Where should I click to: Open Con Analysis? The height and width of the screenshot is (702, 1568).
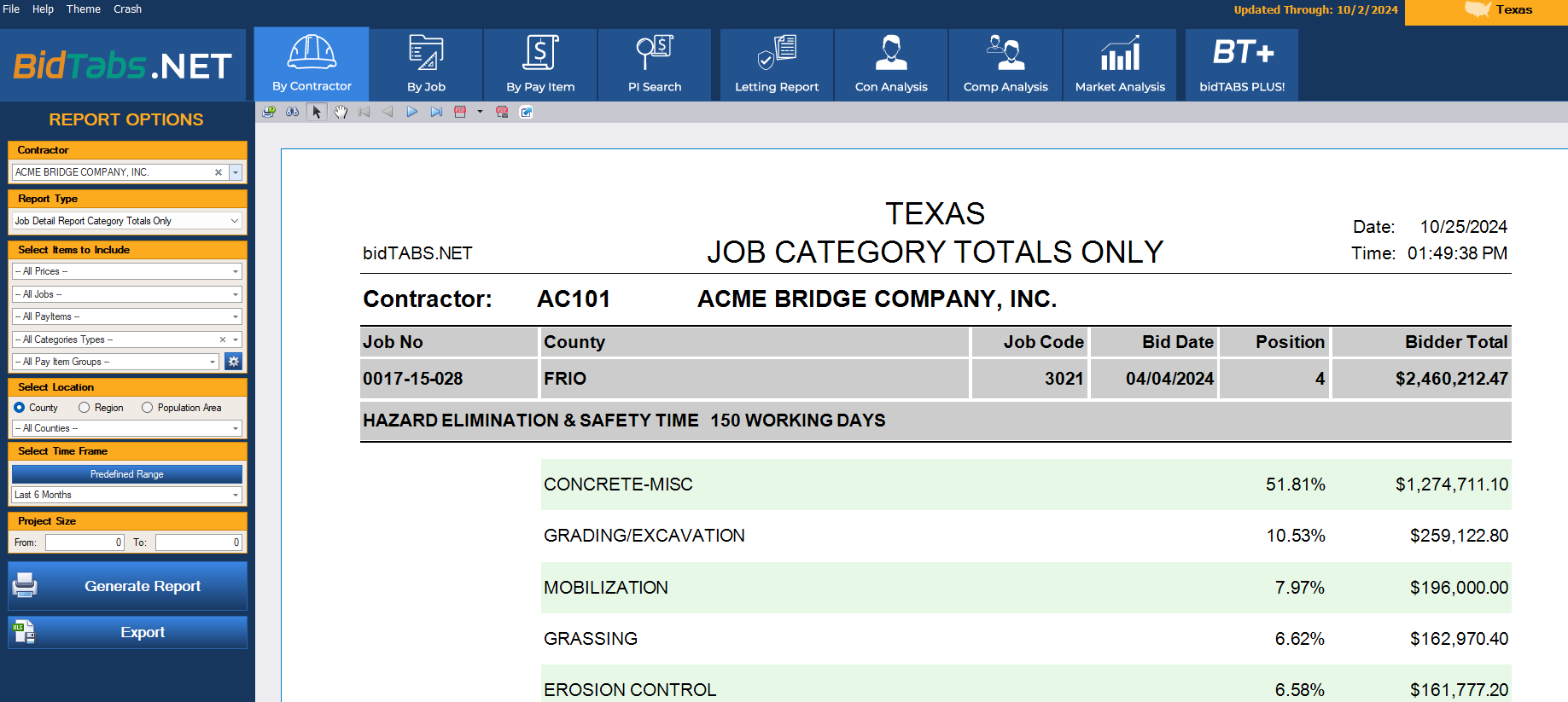(x=891, y=65)
